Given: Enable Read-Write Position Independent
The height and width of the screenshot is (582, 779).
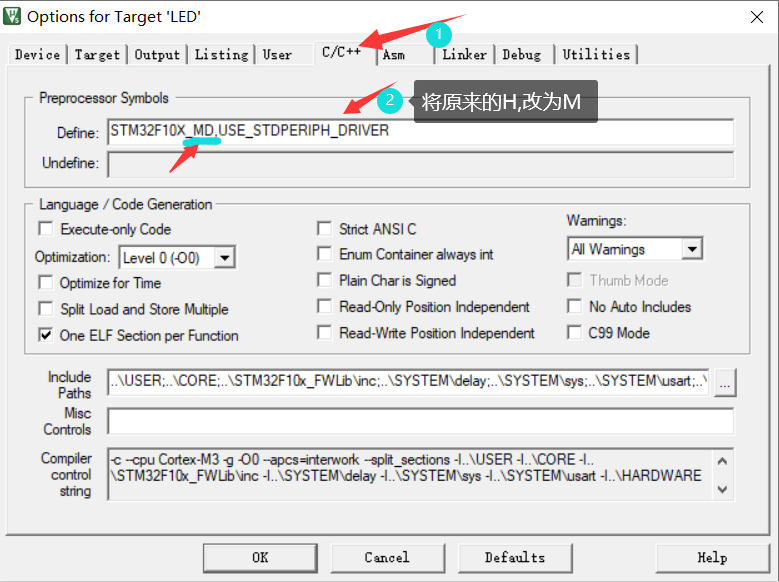Looking at the screenshot, I should (324, 333).
